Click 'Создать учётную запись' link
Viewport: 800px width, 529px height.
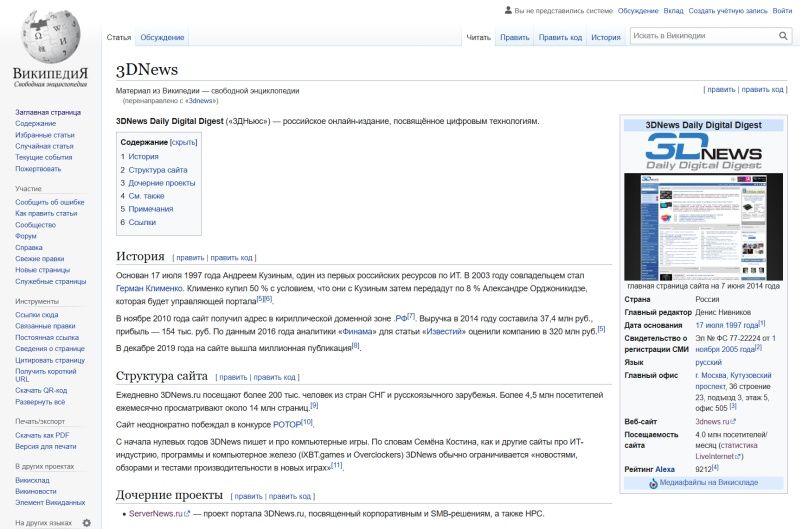tap(728, 11)
